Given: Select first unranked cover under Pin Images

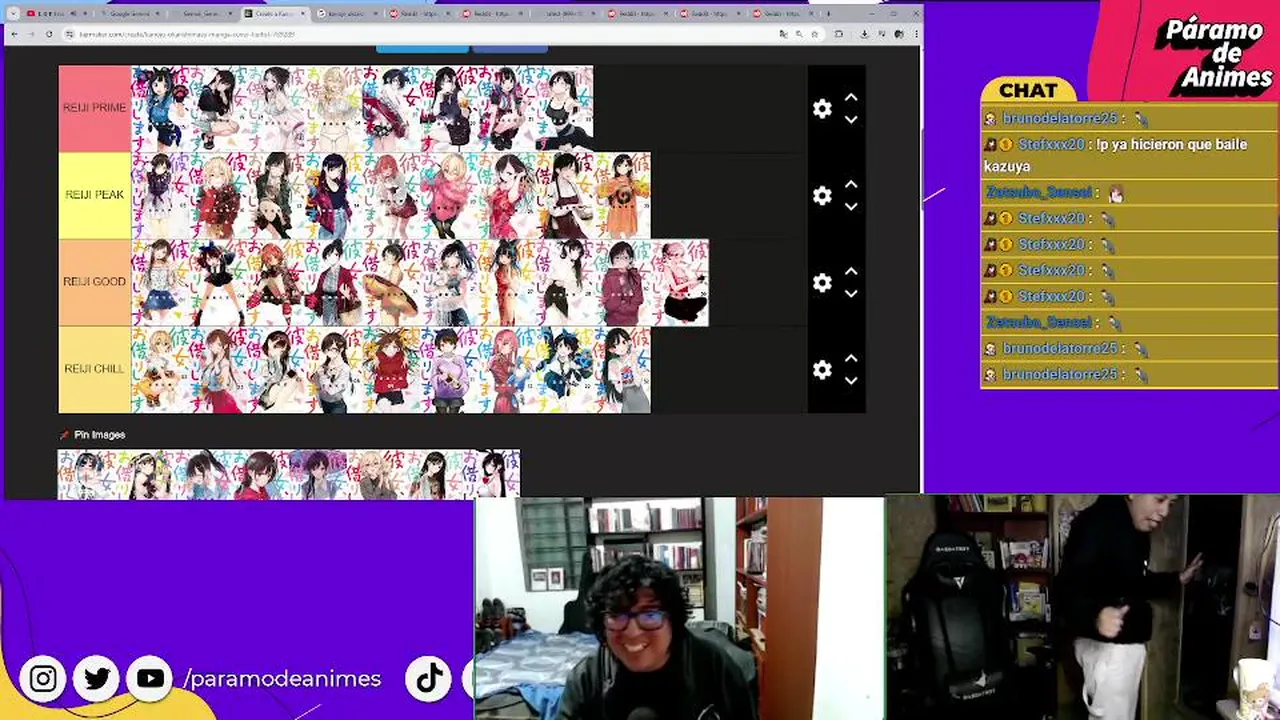Looking at the screenshot, I should coord(87,474).
